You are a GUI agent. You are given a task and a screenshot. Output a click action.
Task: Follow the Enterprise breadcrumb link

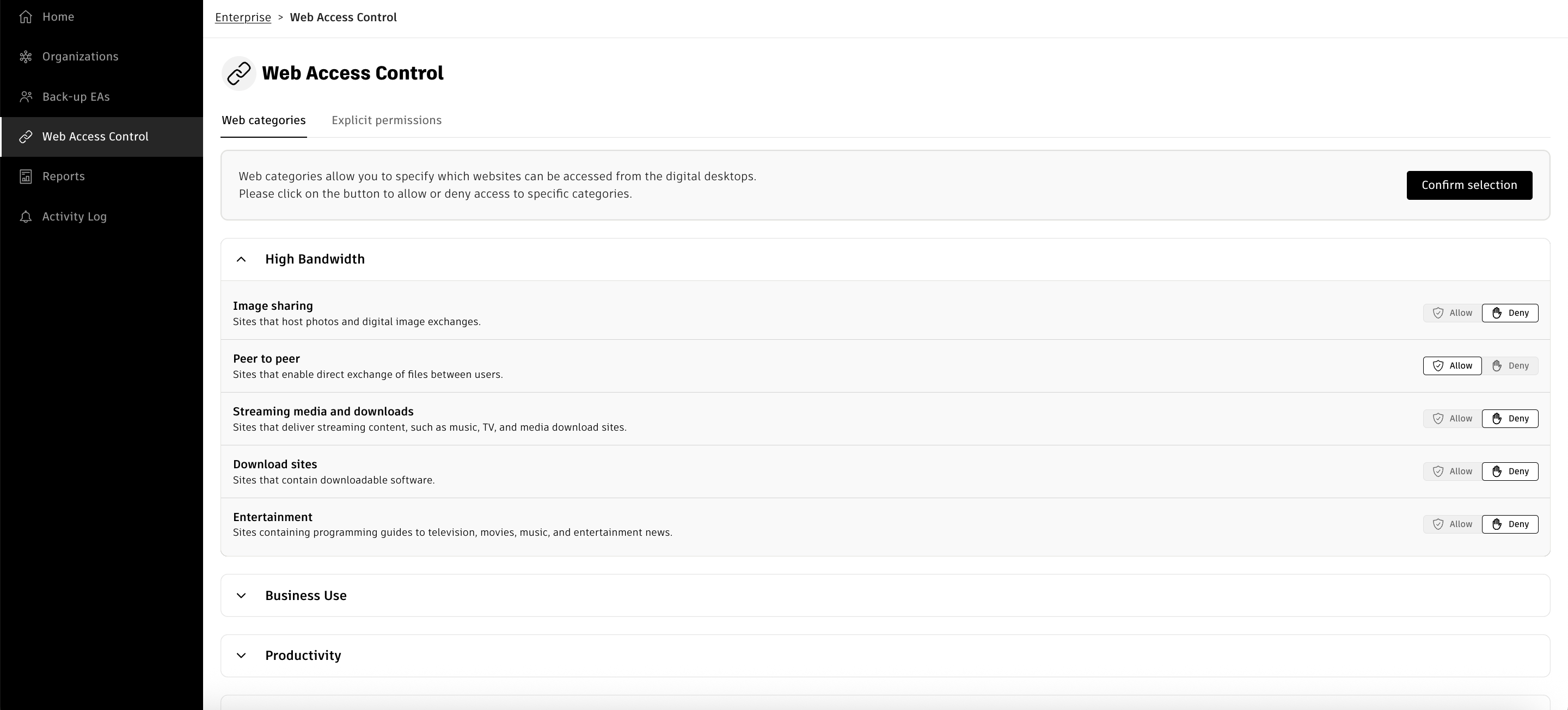tap(243, 17)
